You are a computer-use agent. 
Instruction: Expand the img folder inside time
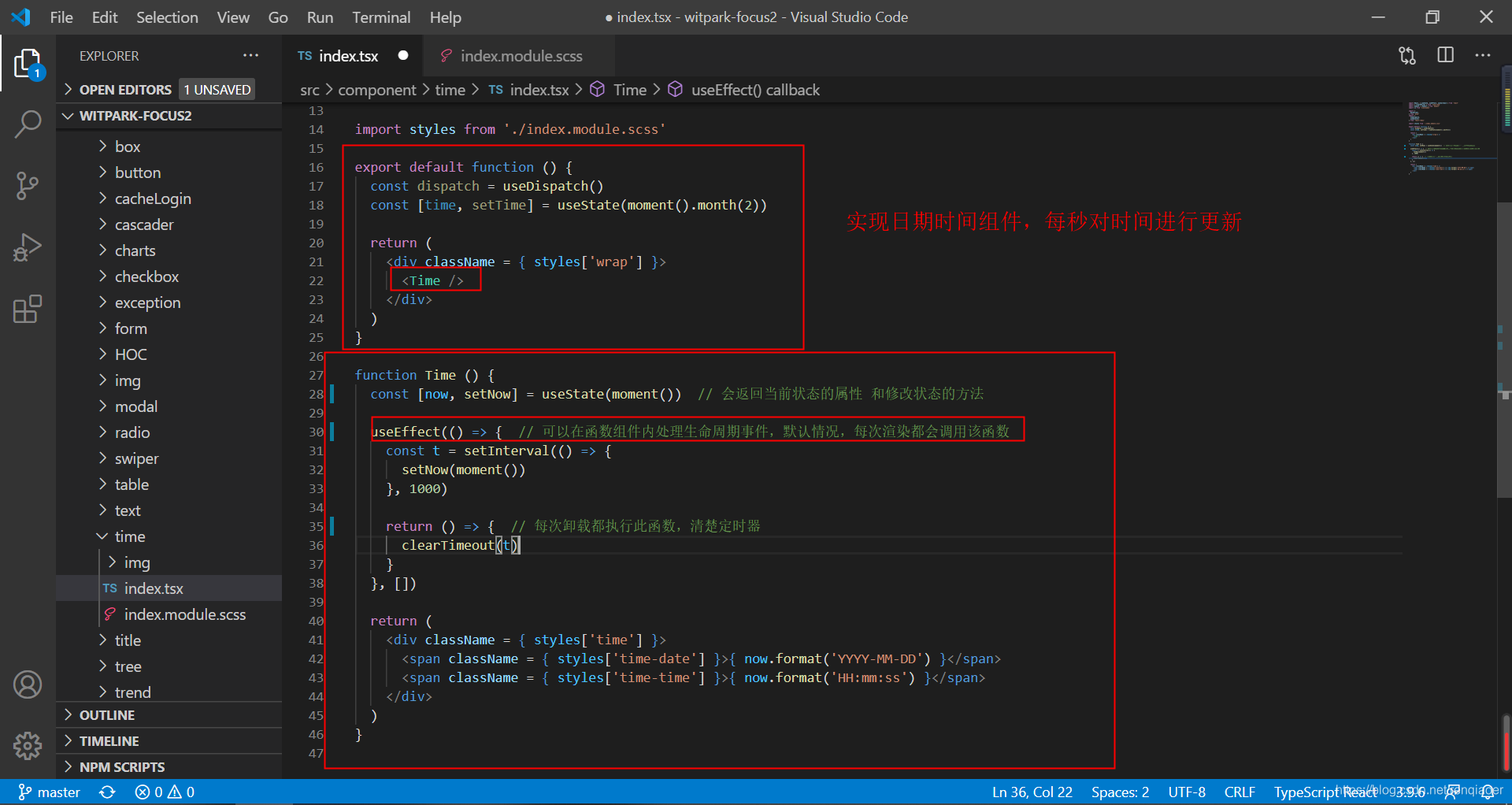[169, 562]
